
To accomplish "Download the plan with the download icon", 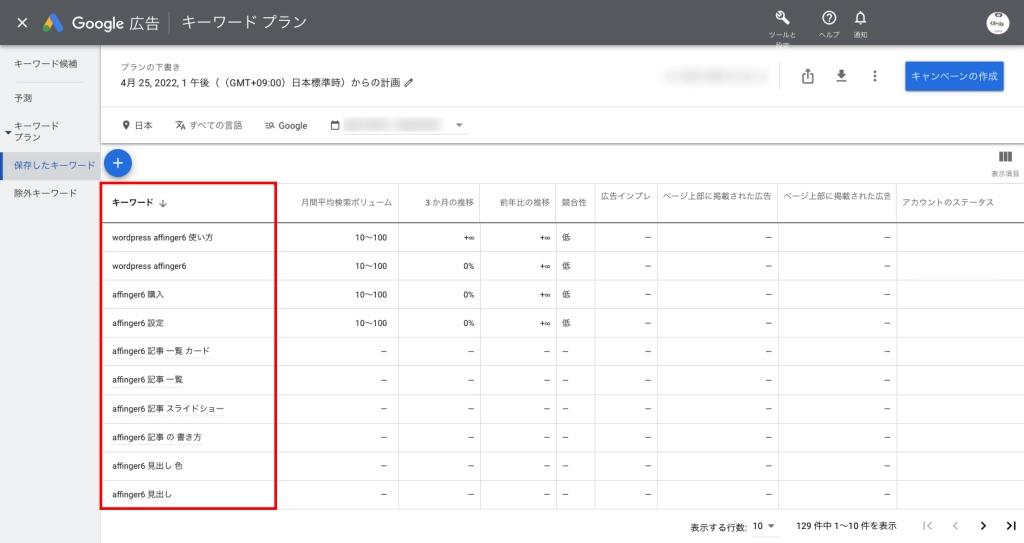I will 841,76.
